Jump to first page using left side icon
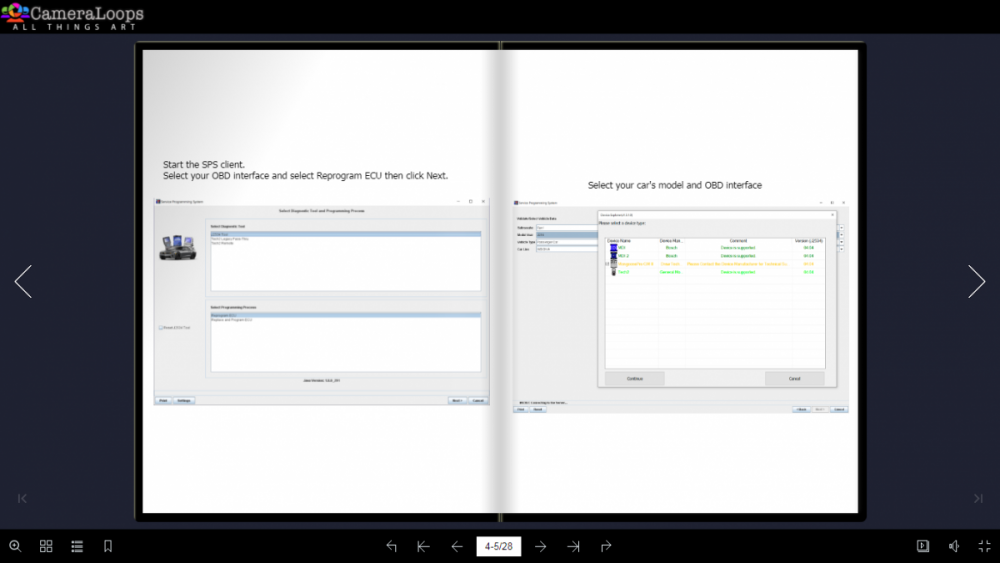This screenshot has height=563, width=1000. tap(22, 499)
